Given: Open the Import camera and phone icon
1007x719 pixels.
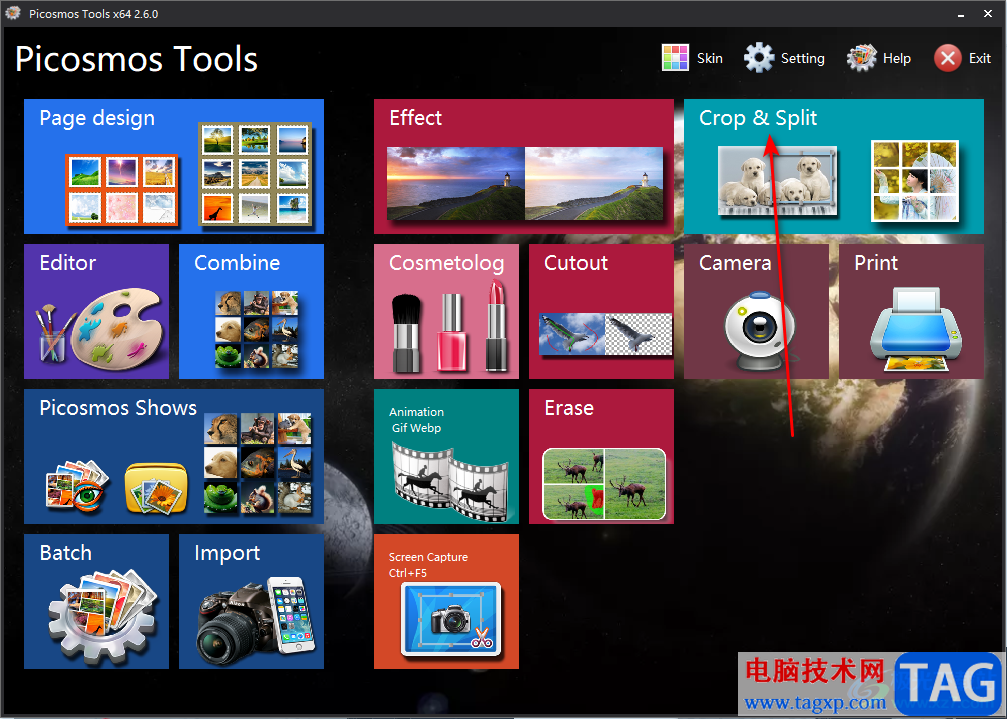Looking at the screenshot, I should pyautogui.click(x=256, y=621).
